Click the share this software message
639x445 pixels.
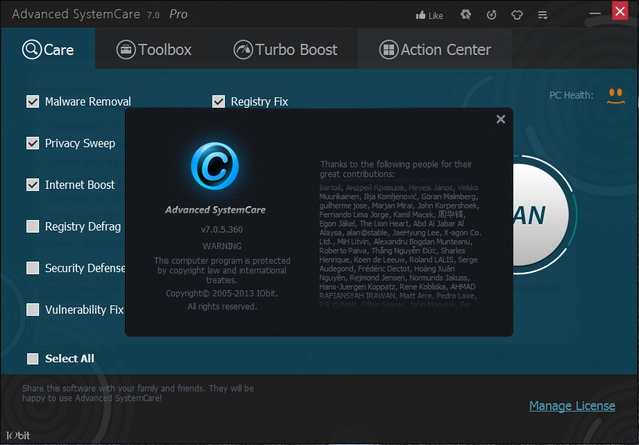138,393
